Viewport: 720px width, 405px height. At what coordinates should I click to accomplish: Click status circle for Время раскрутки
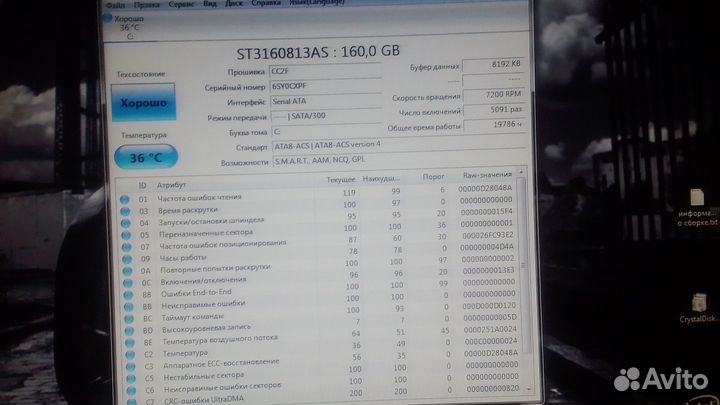[125, 212]
